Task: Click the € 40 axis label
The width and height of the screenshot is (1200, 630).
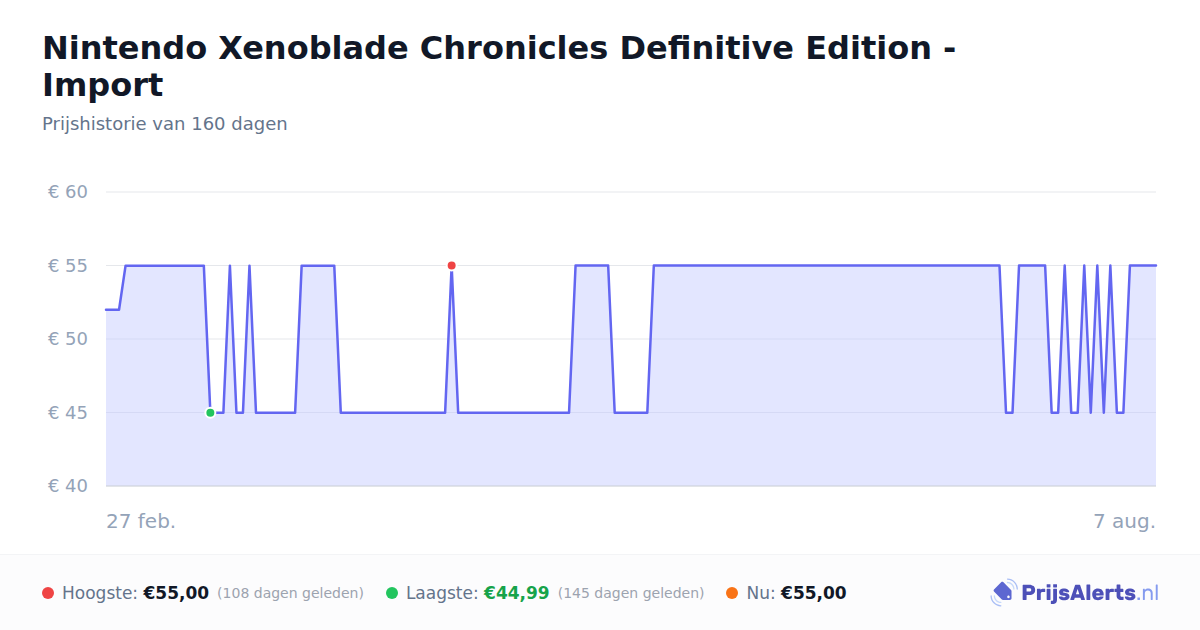Action: (x=68, y=486)
